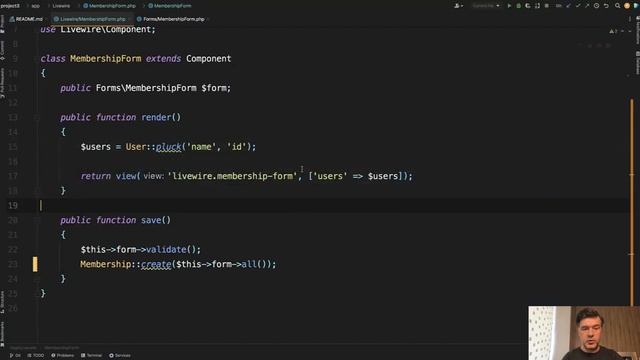640x360 pixels.
Task: Click MembershipForm.php breadcrumb item
Action: click(x=109, y=6)
